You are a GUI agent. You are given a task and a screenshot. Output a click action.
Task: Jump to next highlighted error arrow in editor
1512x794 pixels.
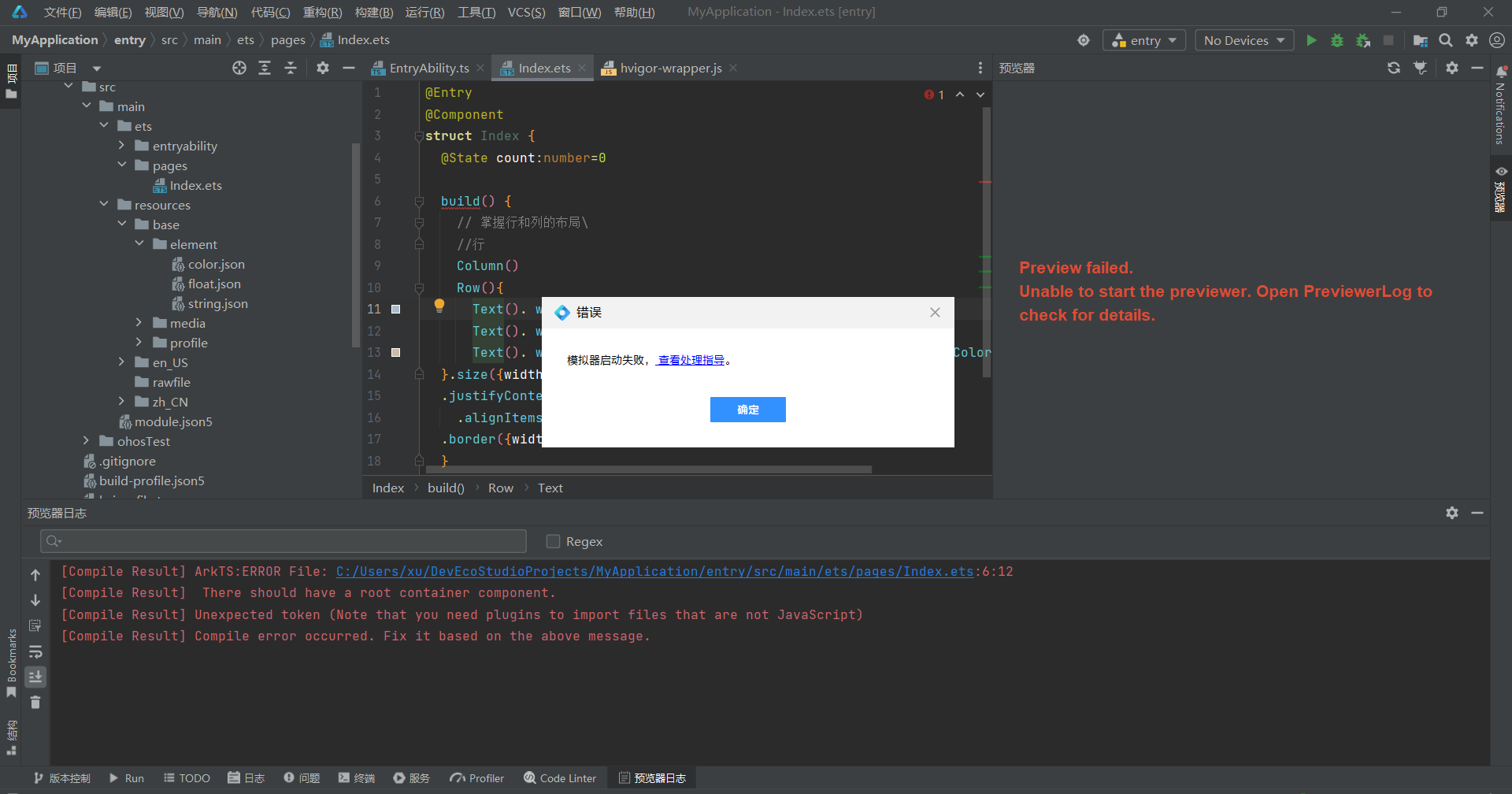coord(980,95)
